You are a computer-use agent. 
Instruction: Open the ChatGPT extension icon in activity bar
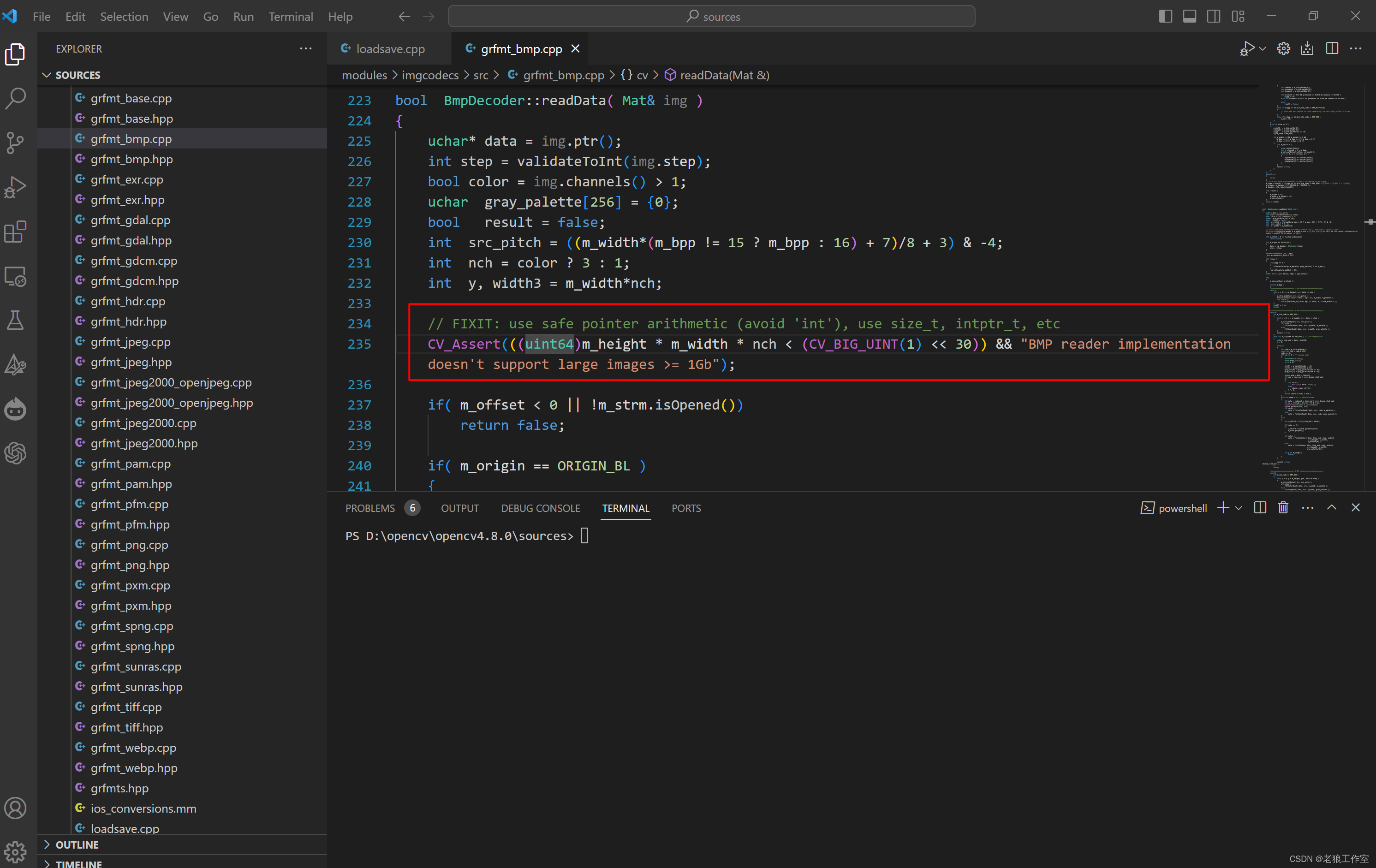point(15,453)
